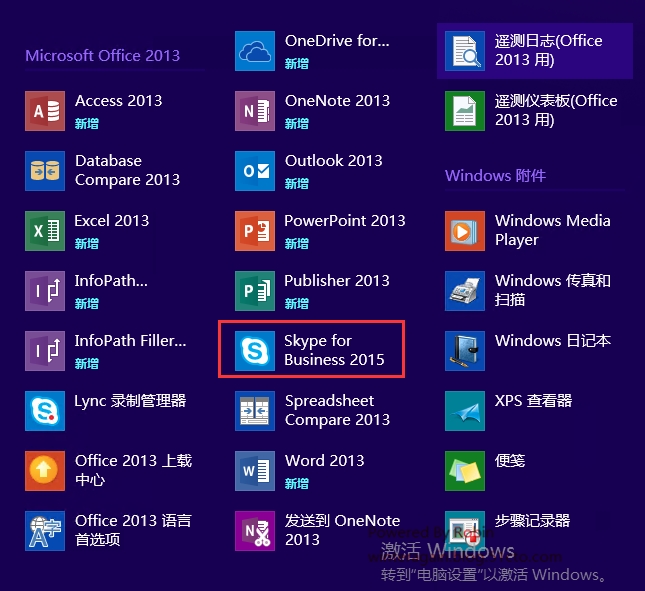Open the Excel 2013 icon

pyautogui.click(x=45, y=231)
